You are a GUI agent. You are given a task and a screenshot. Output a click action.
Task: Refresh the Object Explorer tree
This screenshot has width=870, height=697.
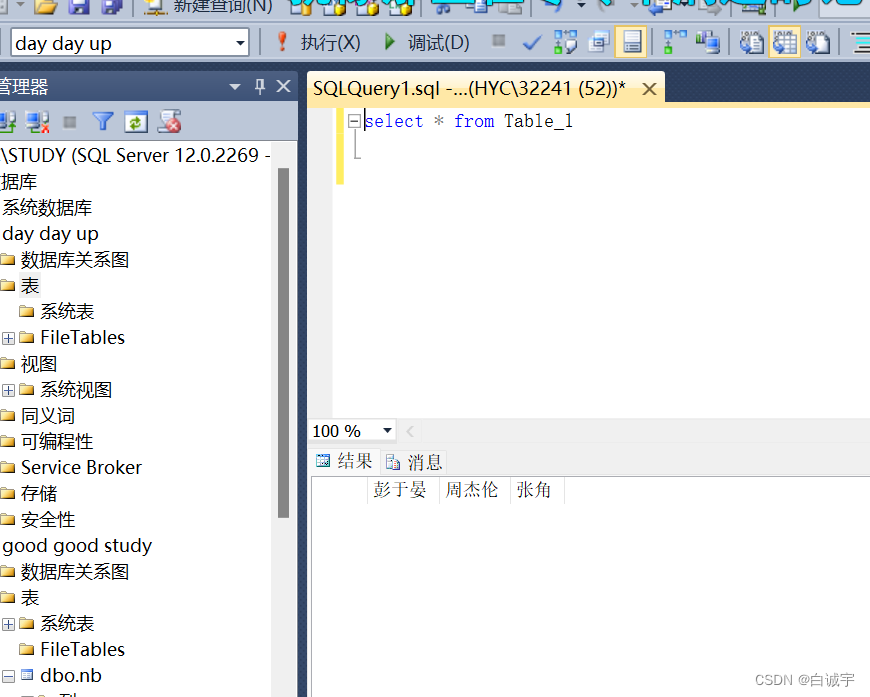(136, 122)
